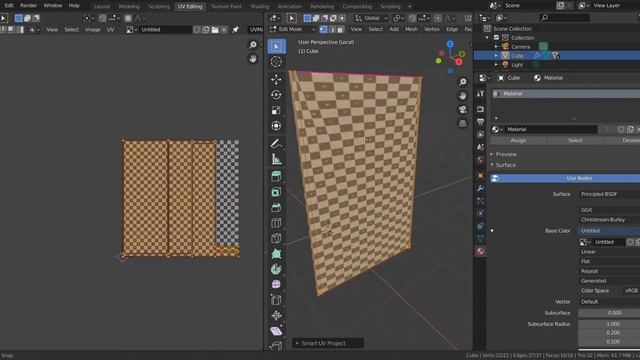Viewport: 640px width, 360px height.
Task: Switch to the Sculpting workspace tab
Action: pyautogui.click(x=159, y=7)
